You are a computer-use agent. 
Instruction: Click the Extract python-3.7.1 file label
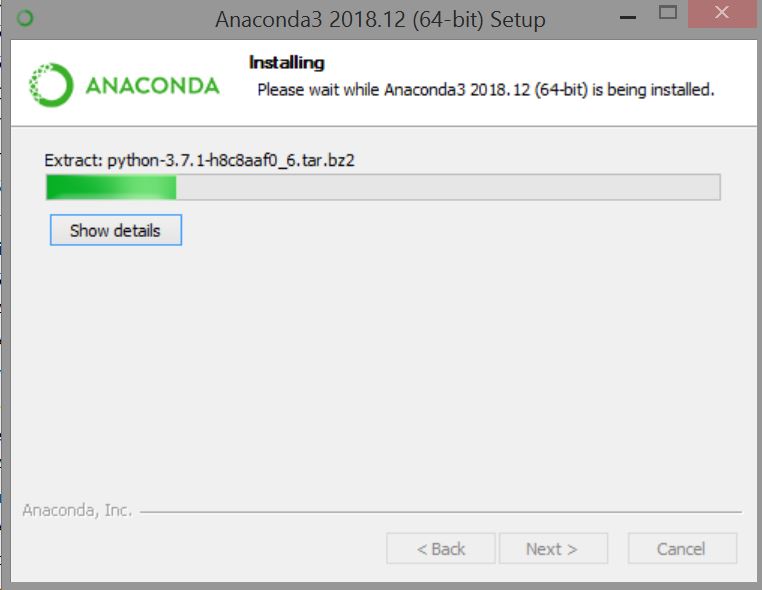coord(199,160)
